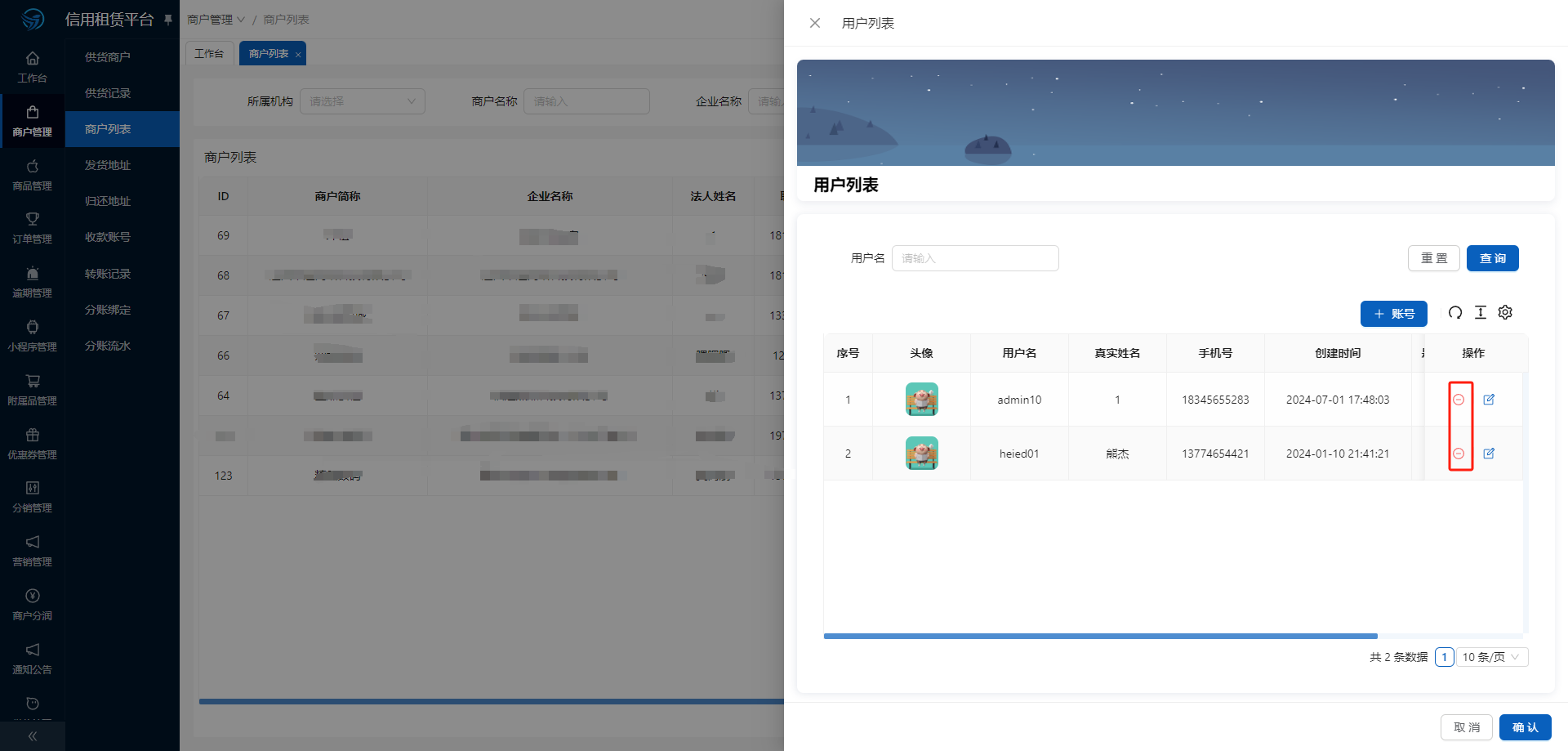Select 发货地址 in the submenu
The height and width of the screenshot is (751, 1568).
(x=108, y=165)
